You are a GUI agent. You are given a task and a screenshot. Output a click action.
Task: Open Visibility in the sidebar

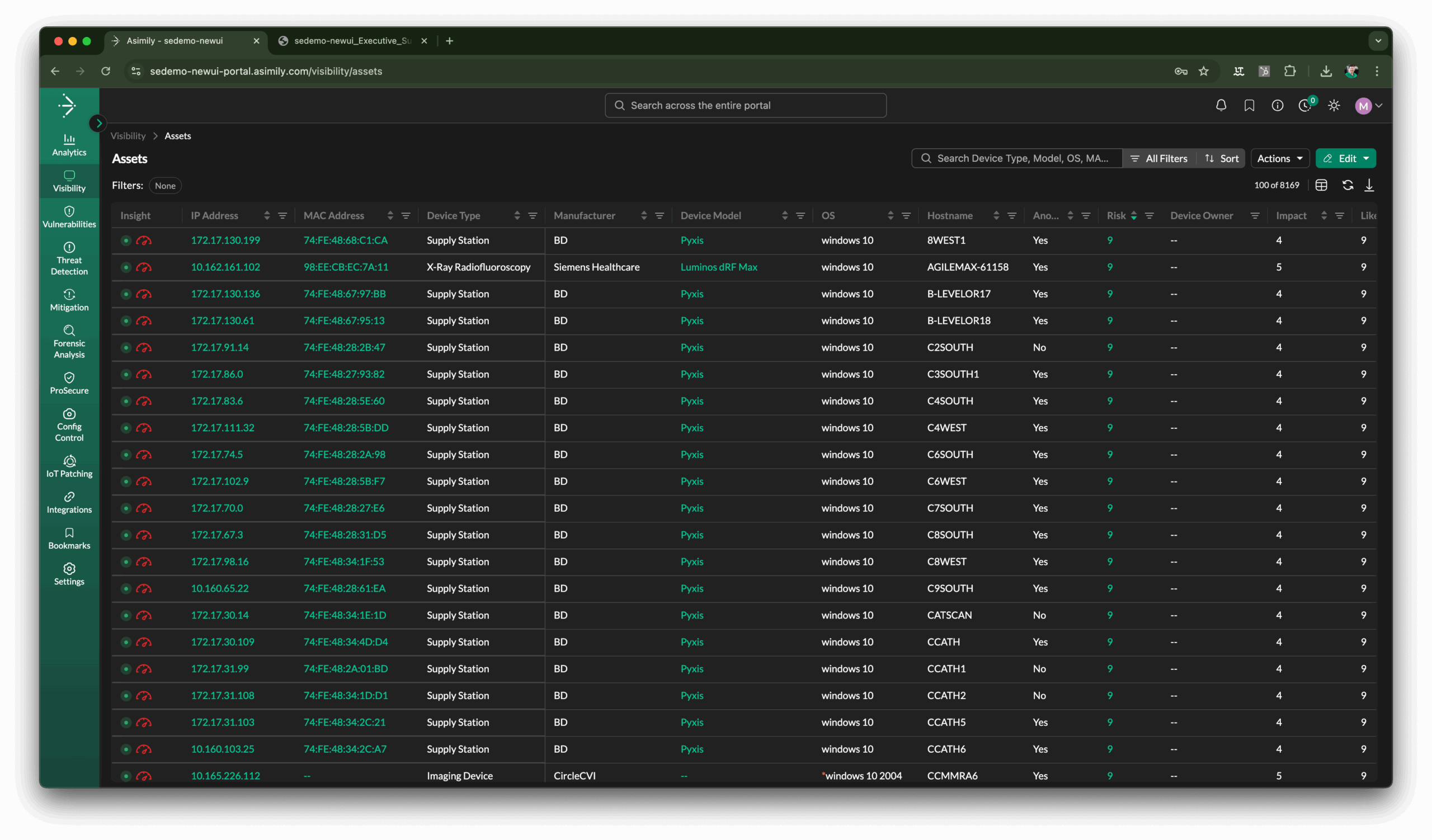(69, 181)
